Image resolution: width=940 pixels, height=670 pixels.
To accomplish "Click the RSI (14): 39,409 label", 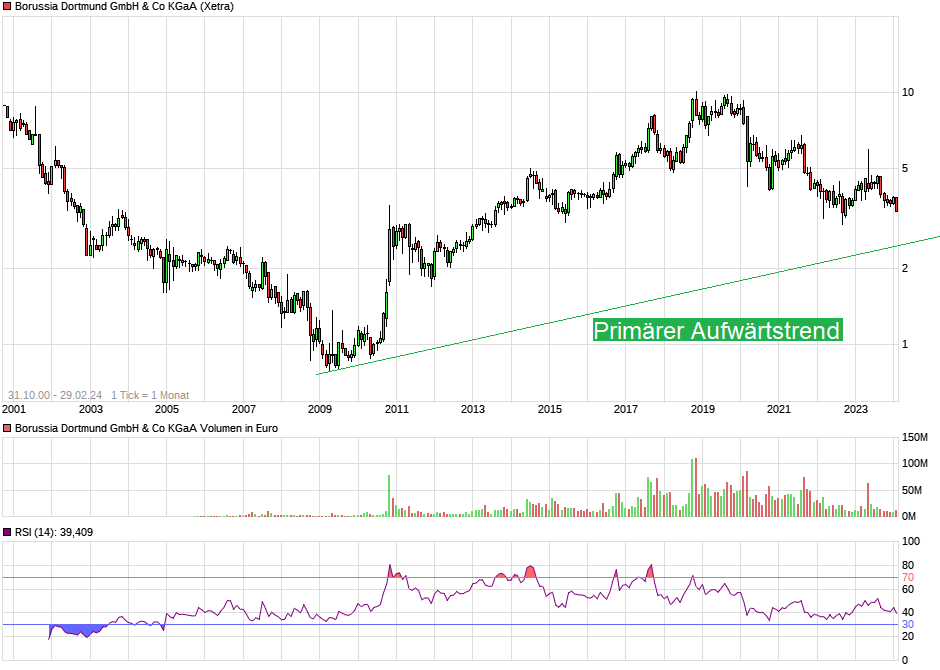I will [x=54, y=532].
